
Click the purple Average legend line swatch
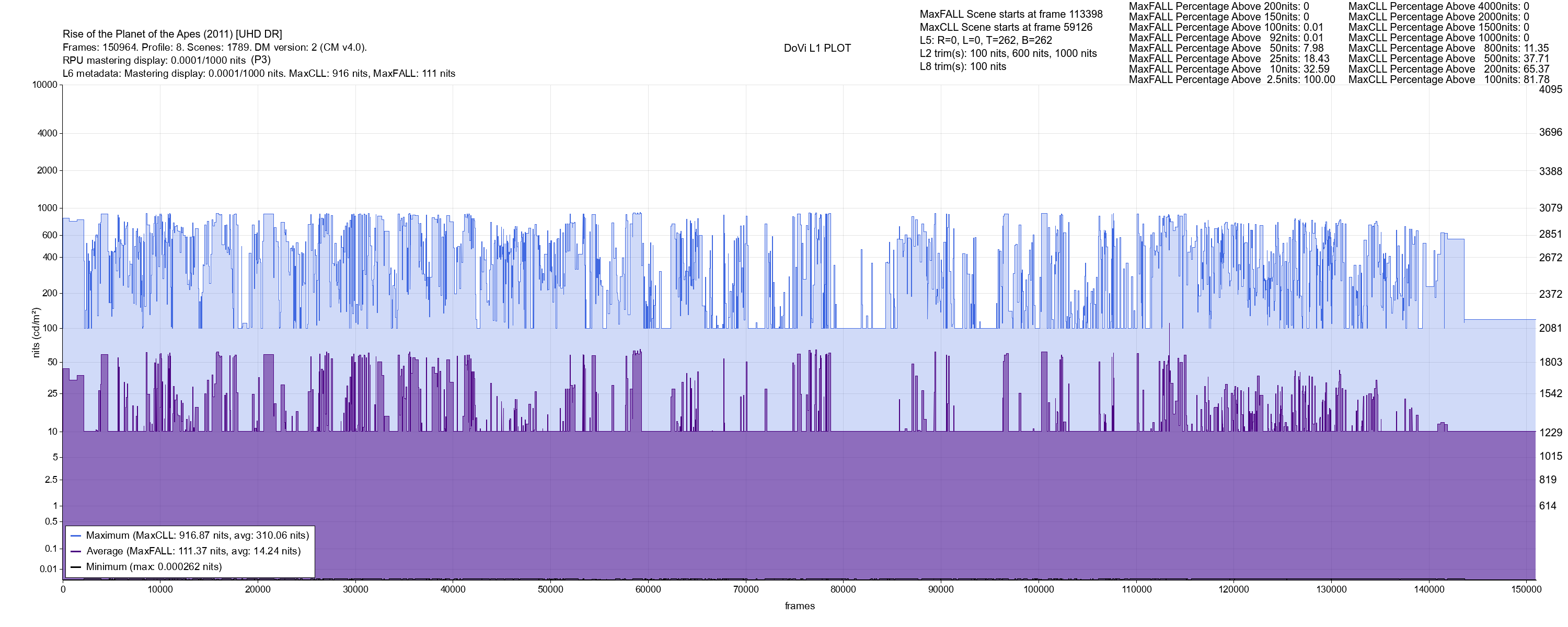(x=76, y=552)
